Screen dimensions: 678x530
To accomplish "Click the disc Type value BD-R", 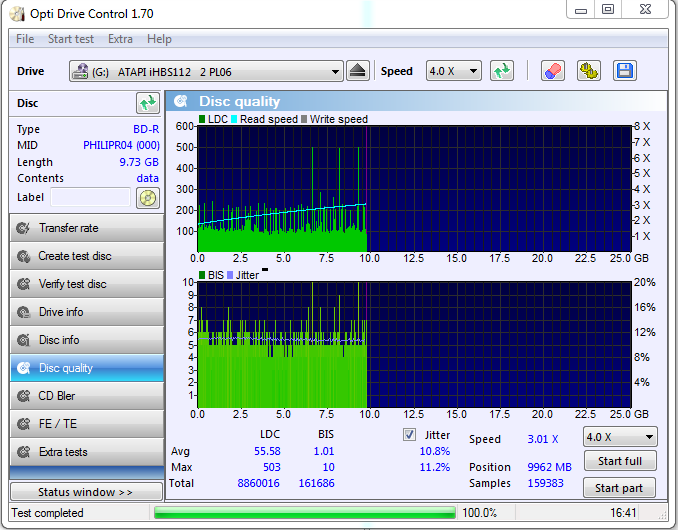I will coord(146,129).
